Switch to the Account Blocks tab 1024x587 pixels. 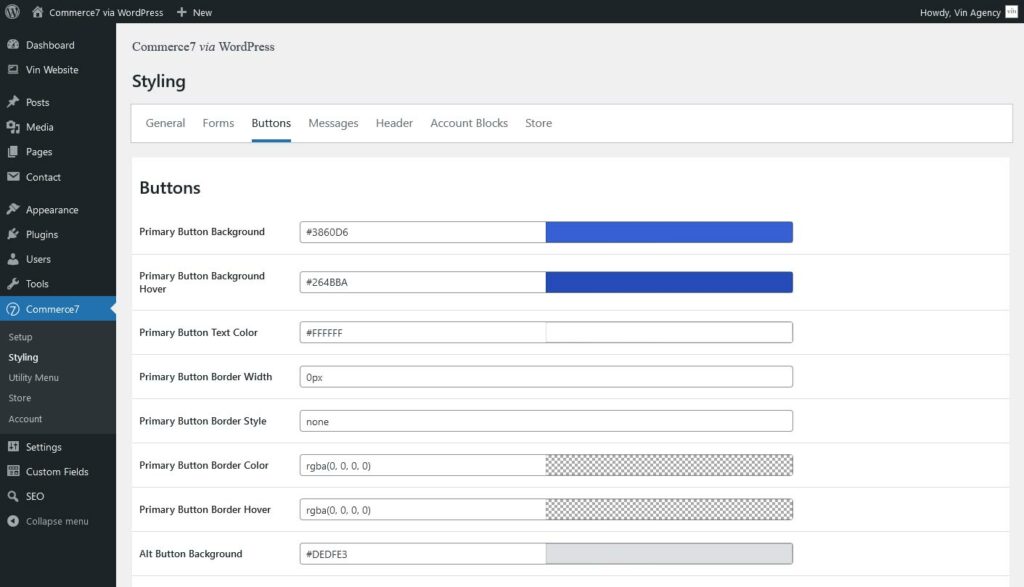(x=469, y=123)
